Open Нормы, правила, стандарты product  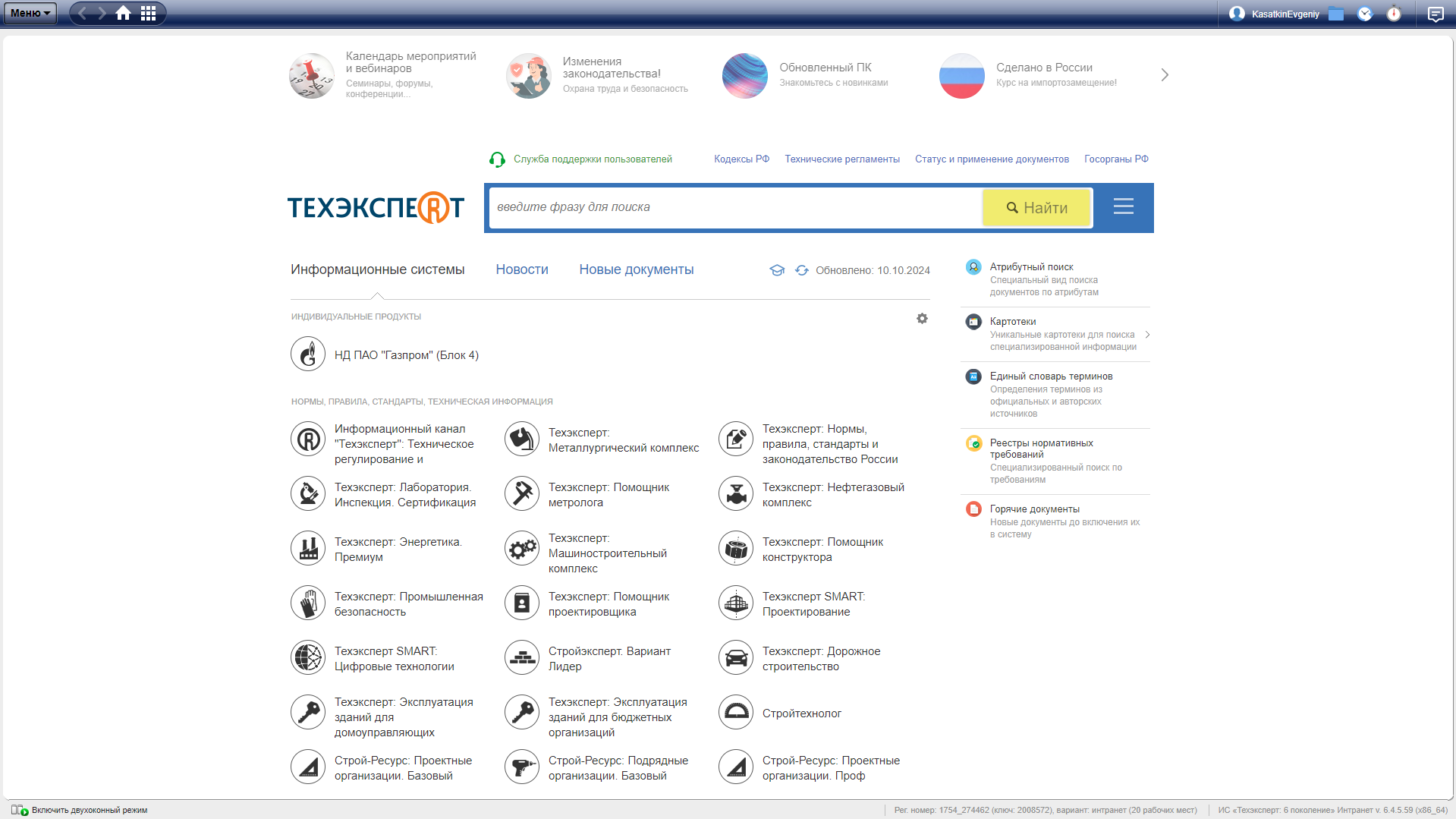tap(810, 444)
